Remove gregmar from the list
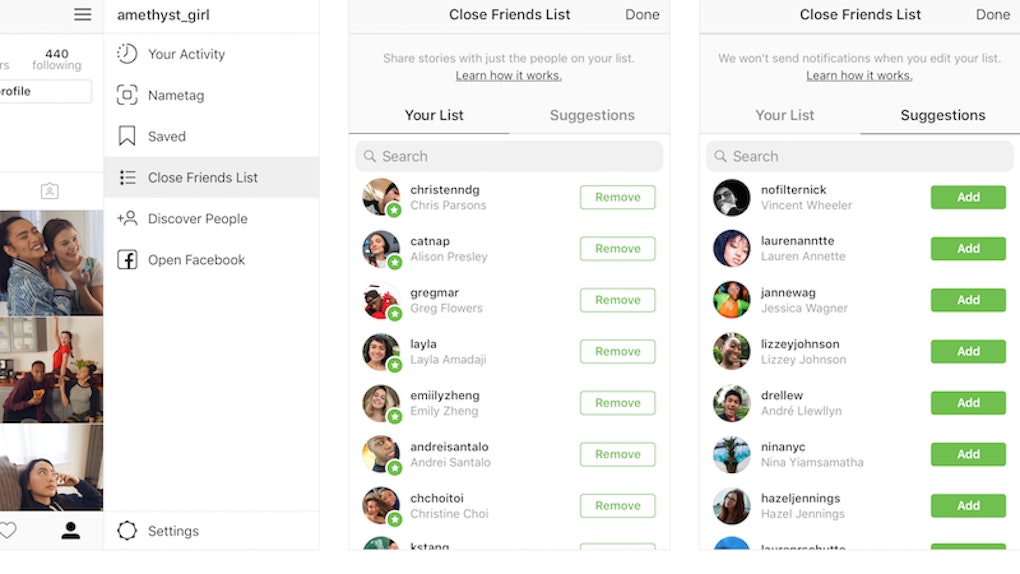The width and height of the screenshot is (1020, 574). coord(617,300)
